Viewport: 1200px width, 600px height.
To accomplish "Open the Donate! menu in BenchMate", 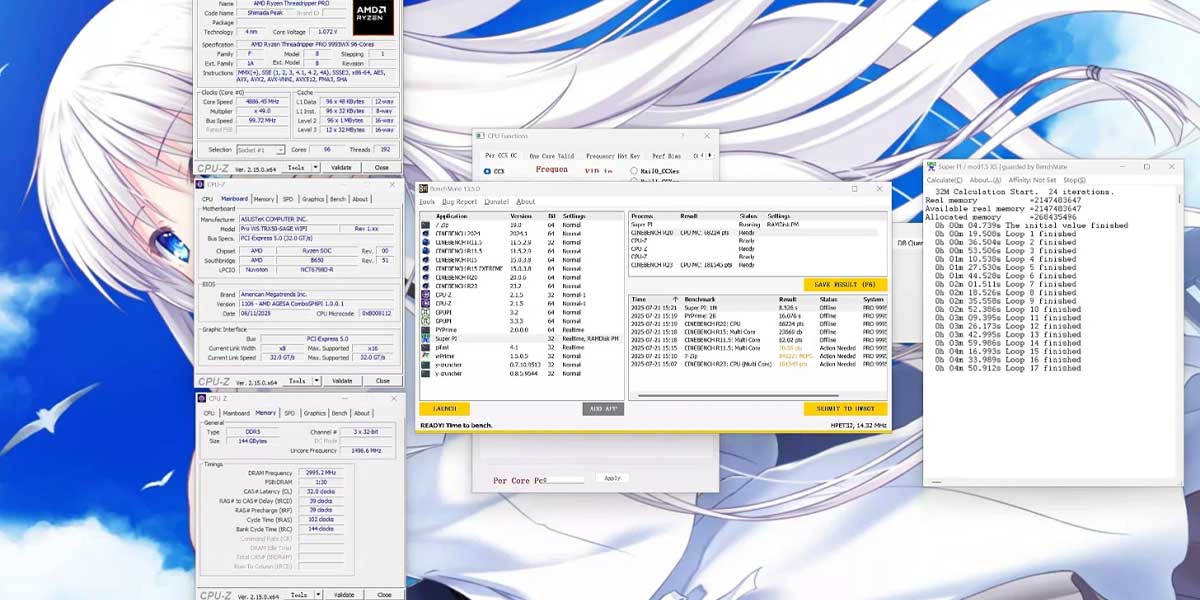I will (497, 202).
